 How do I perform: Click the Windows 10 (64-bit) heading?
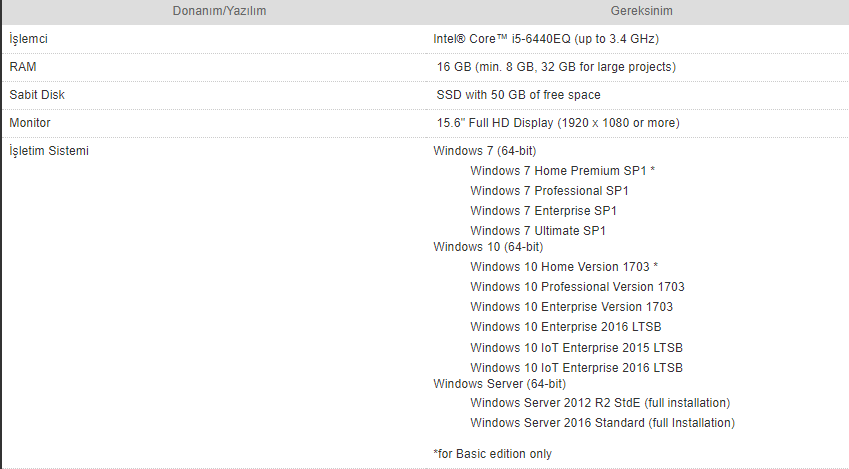tap(488, 246)
